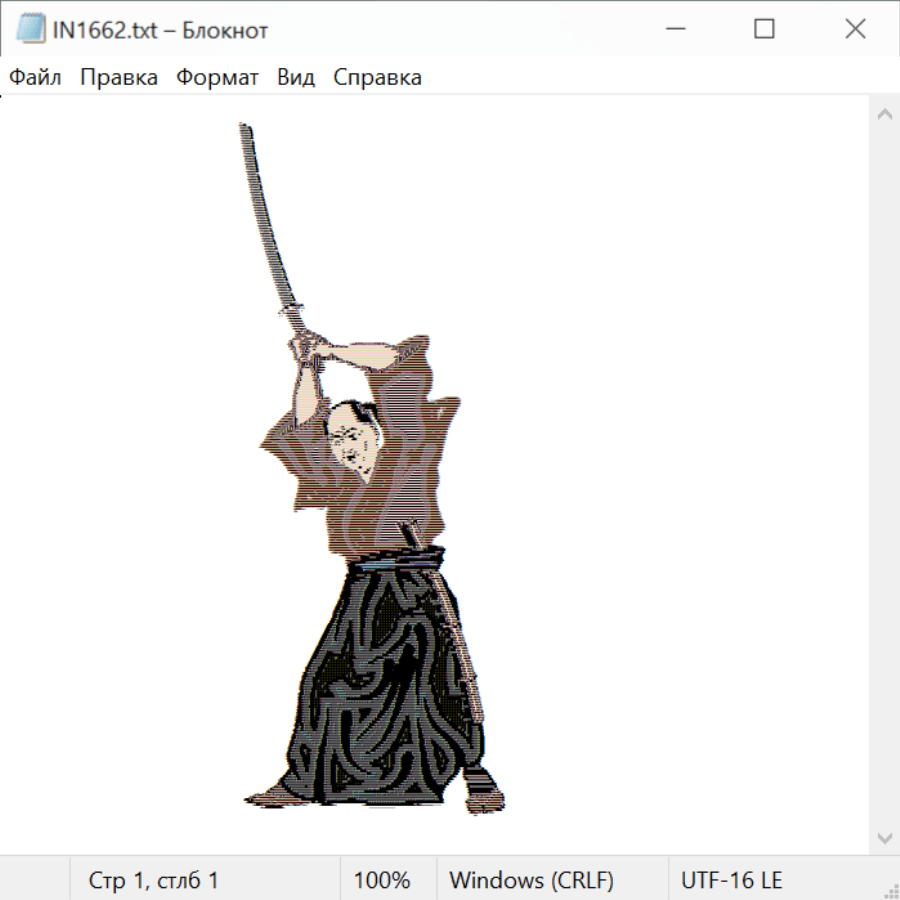This screenshot has height=900, width=900.
Task: Click the 'IN1662.txt – Блокнот' title text
Action: pos(160,30)
